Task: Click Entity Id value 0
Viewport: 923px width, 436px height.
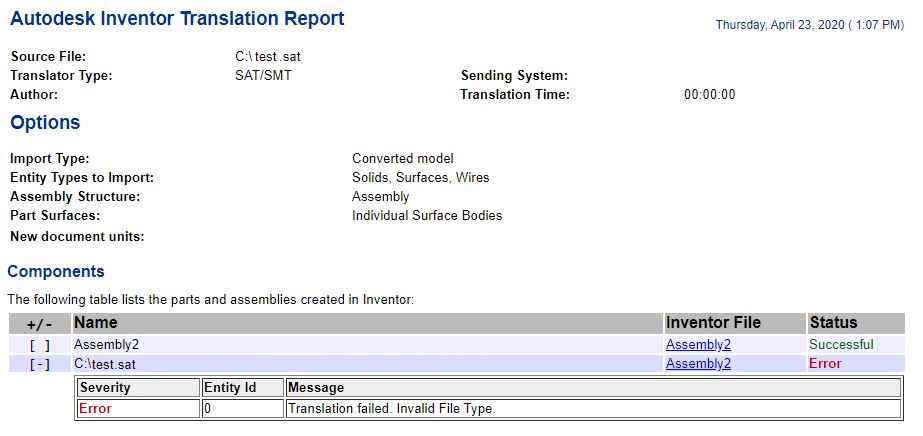Action: click(x=207, y=408)
